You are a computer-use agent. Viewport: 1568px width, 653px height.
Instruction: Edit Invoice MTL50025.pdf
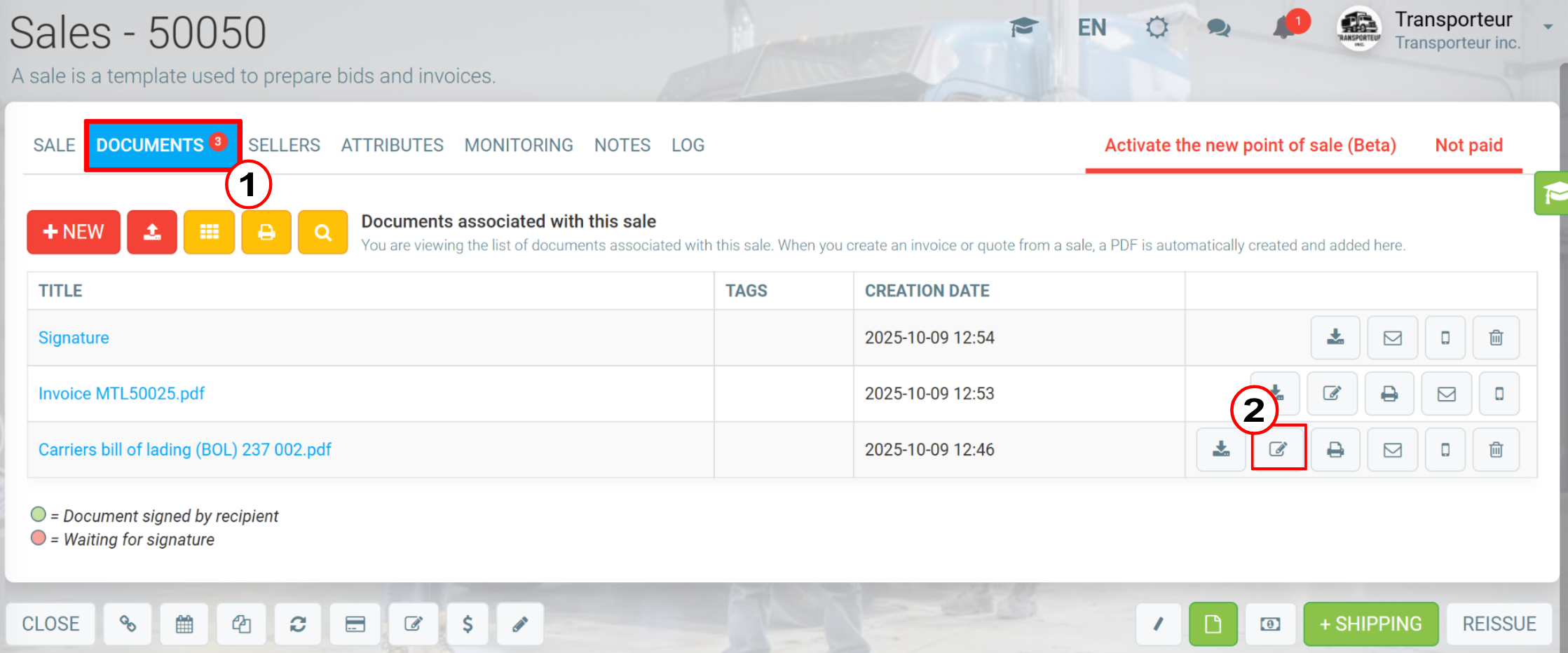(x=1332, y=394)
